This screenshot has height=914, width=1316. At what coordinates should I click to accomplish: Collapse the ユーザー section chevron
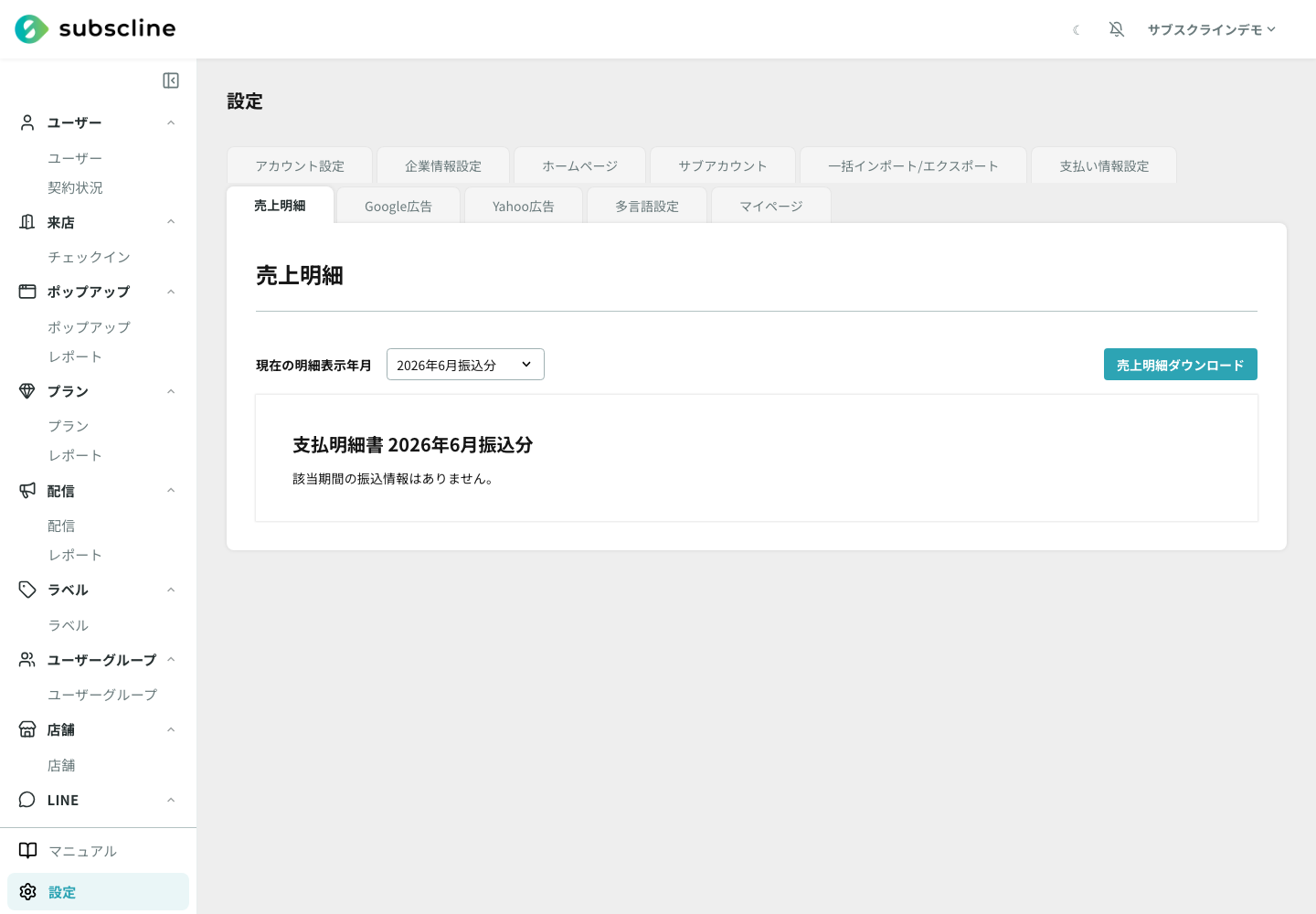pyautogui.click(x=171, y=122)
